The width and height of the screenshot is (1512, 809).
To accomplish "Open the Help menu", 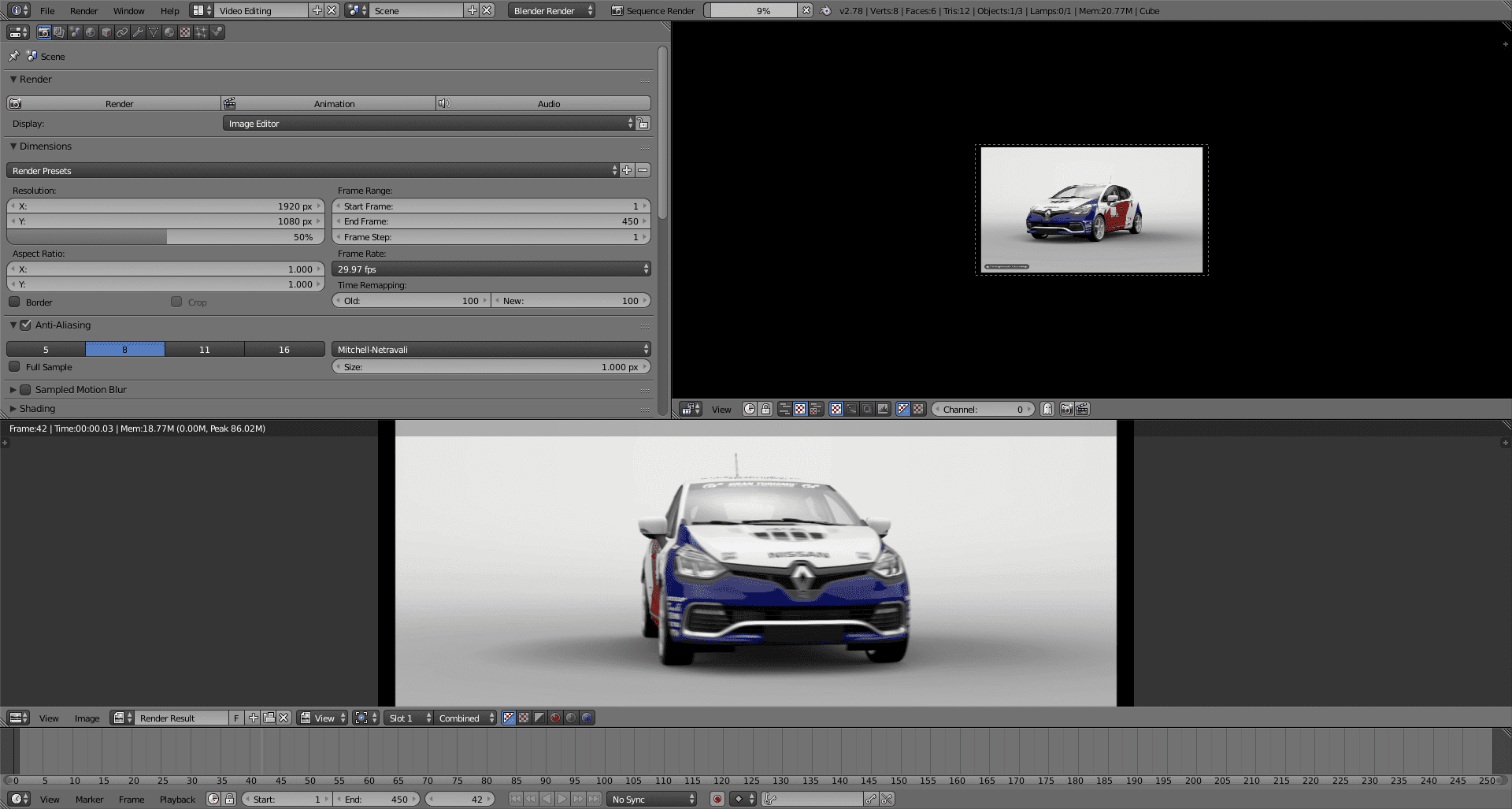I will pos(169,11).
